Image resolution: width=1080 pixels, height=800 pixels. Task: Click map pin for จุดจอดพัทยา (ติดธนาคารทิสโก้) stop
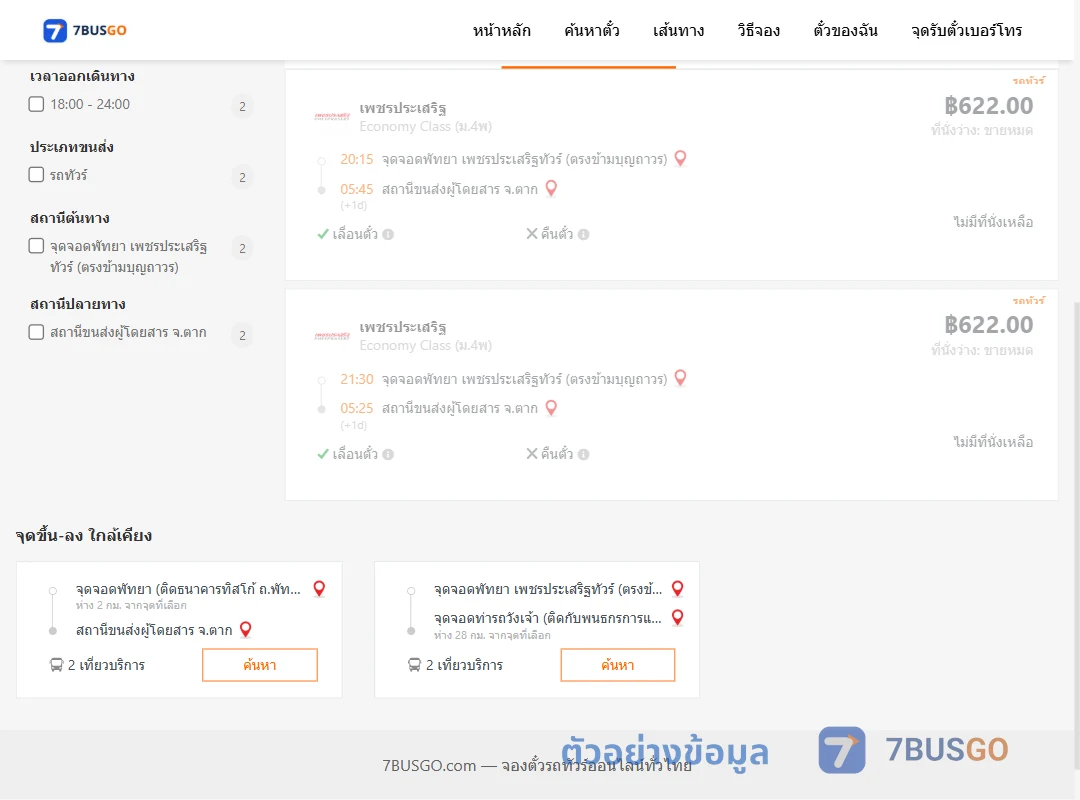319,588
